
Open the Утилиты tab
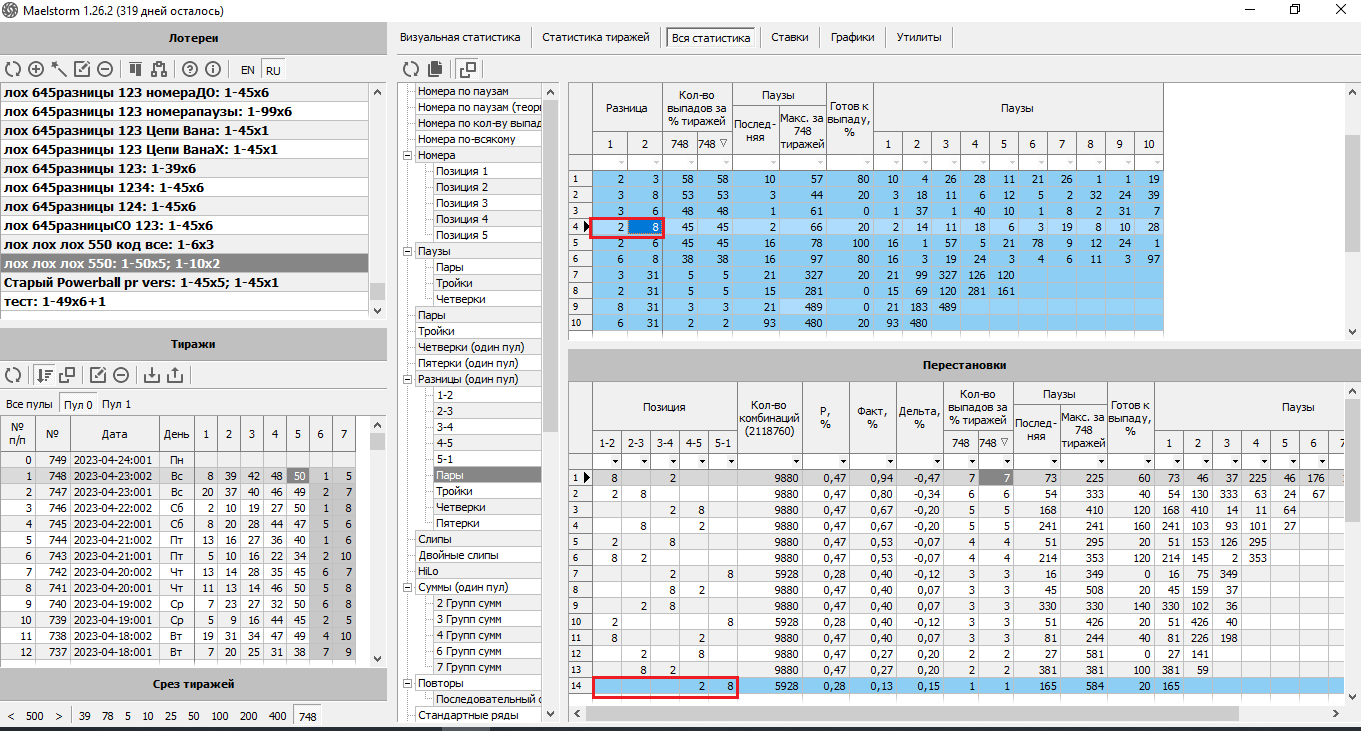click(x=919, y=37)
